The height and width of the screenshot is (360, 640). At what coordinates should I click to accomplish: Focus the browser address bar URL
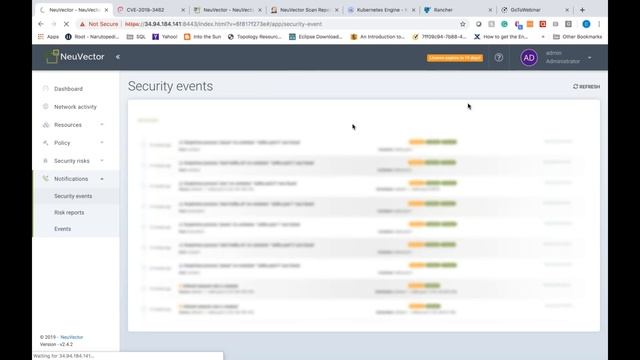(223, 24)
